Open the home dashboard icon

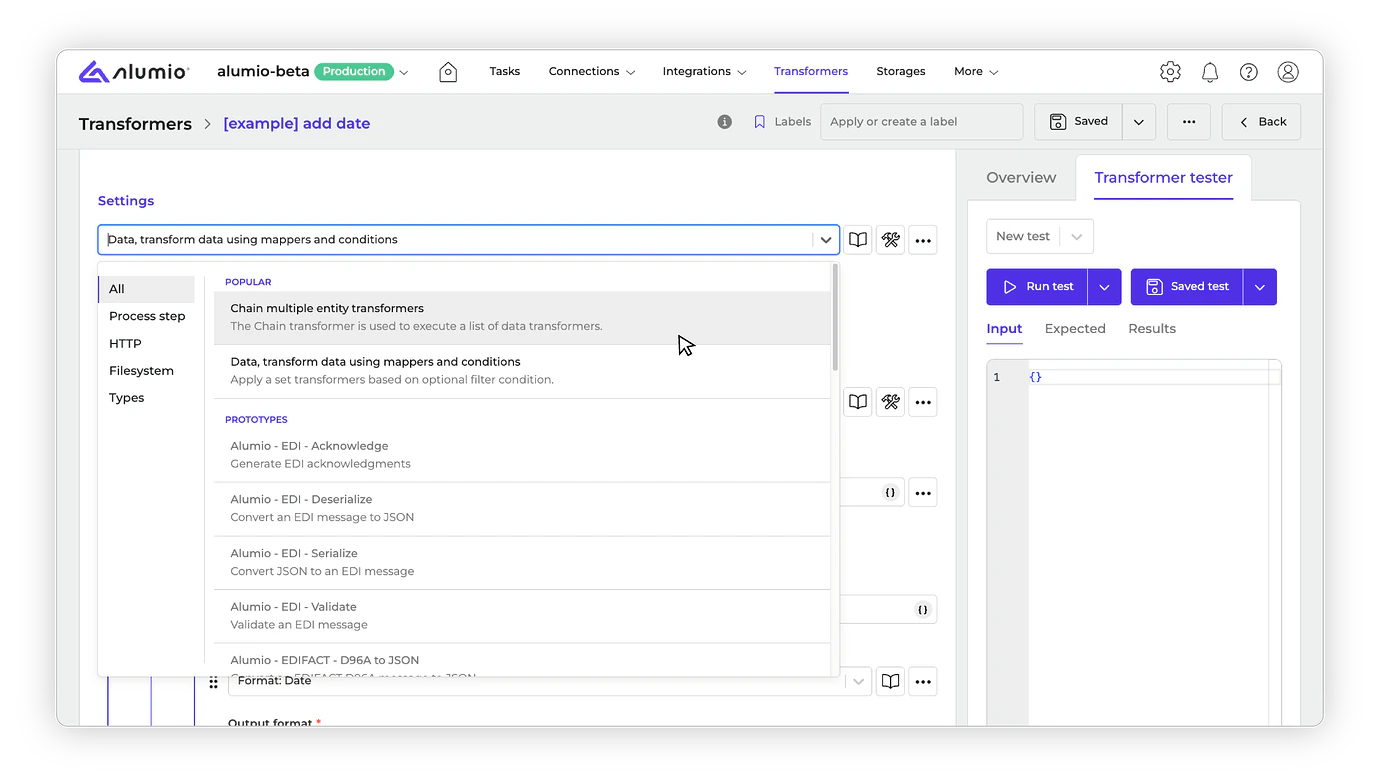(448, 72)
